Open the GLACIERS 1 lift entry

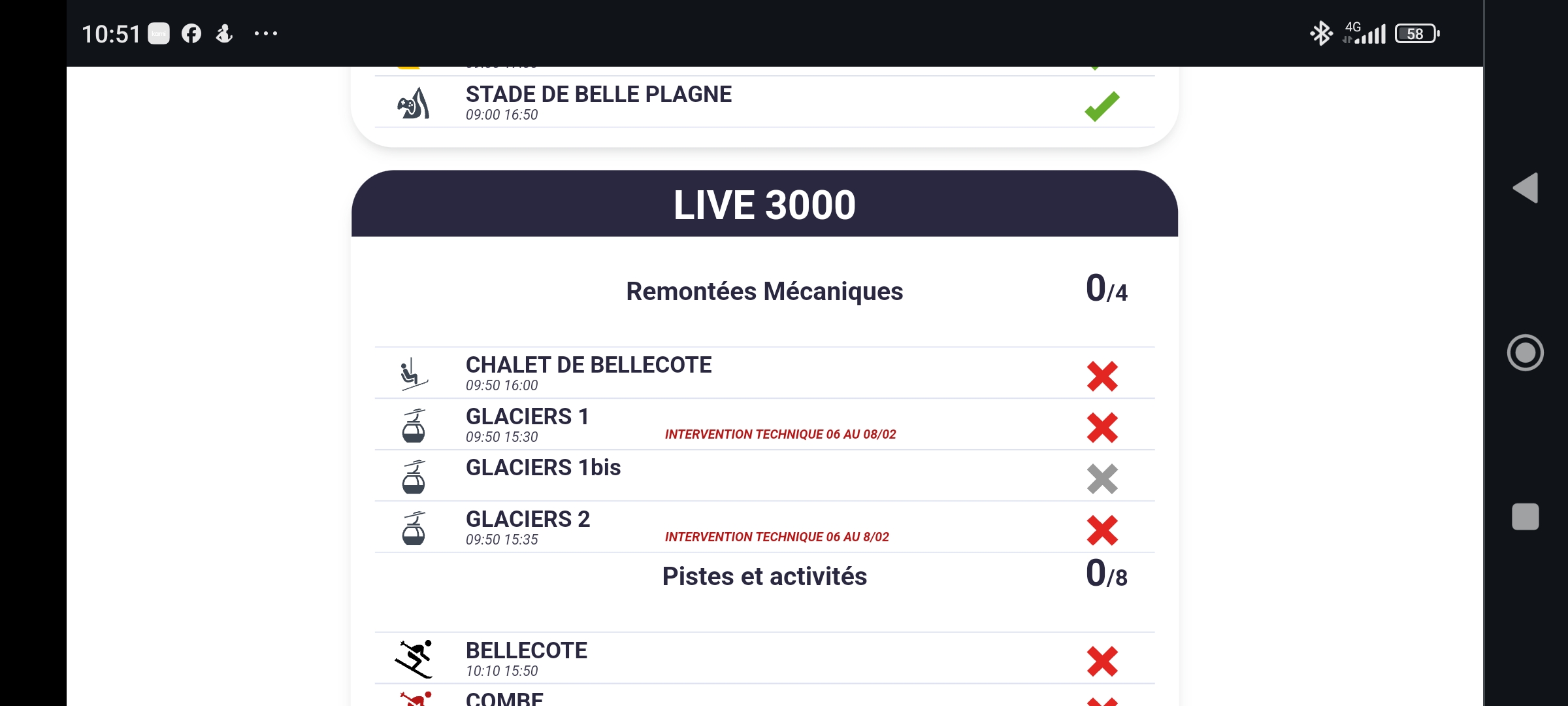pyautogui.click(x=527, y=417)
